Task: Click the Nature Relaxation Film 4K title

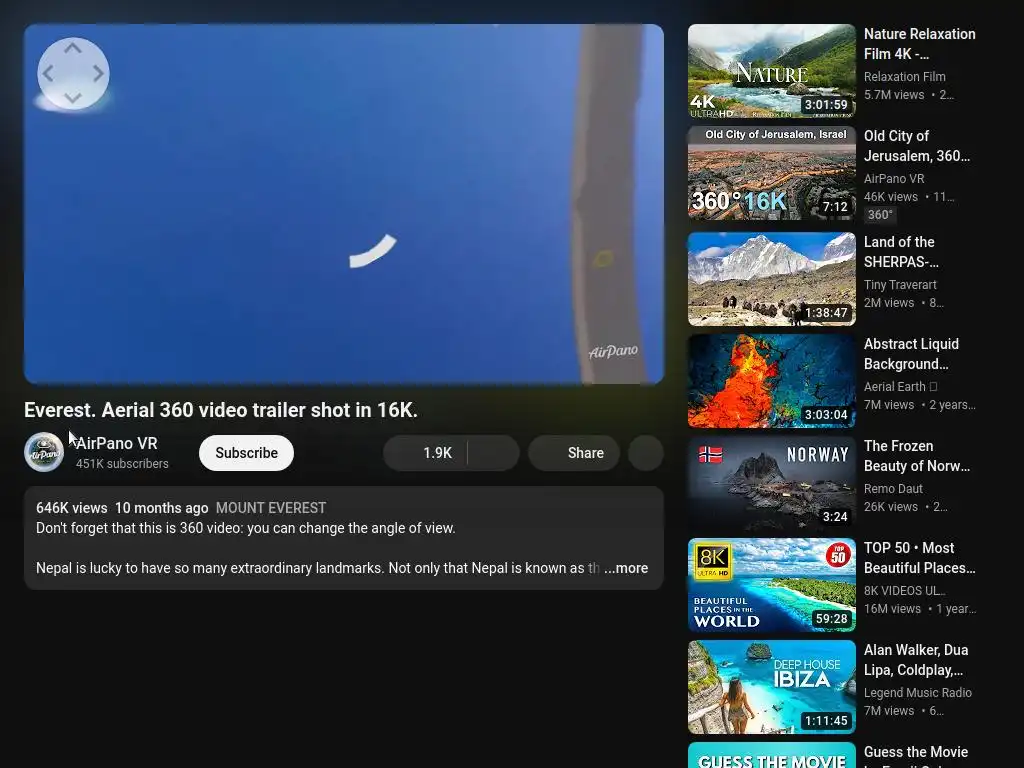Action: tap(920, 44)
